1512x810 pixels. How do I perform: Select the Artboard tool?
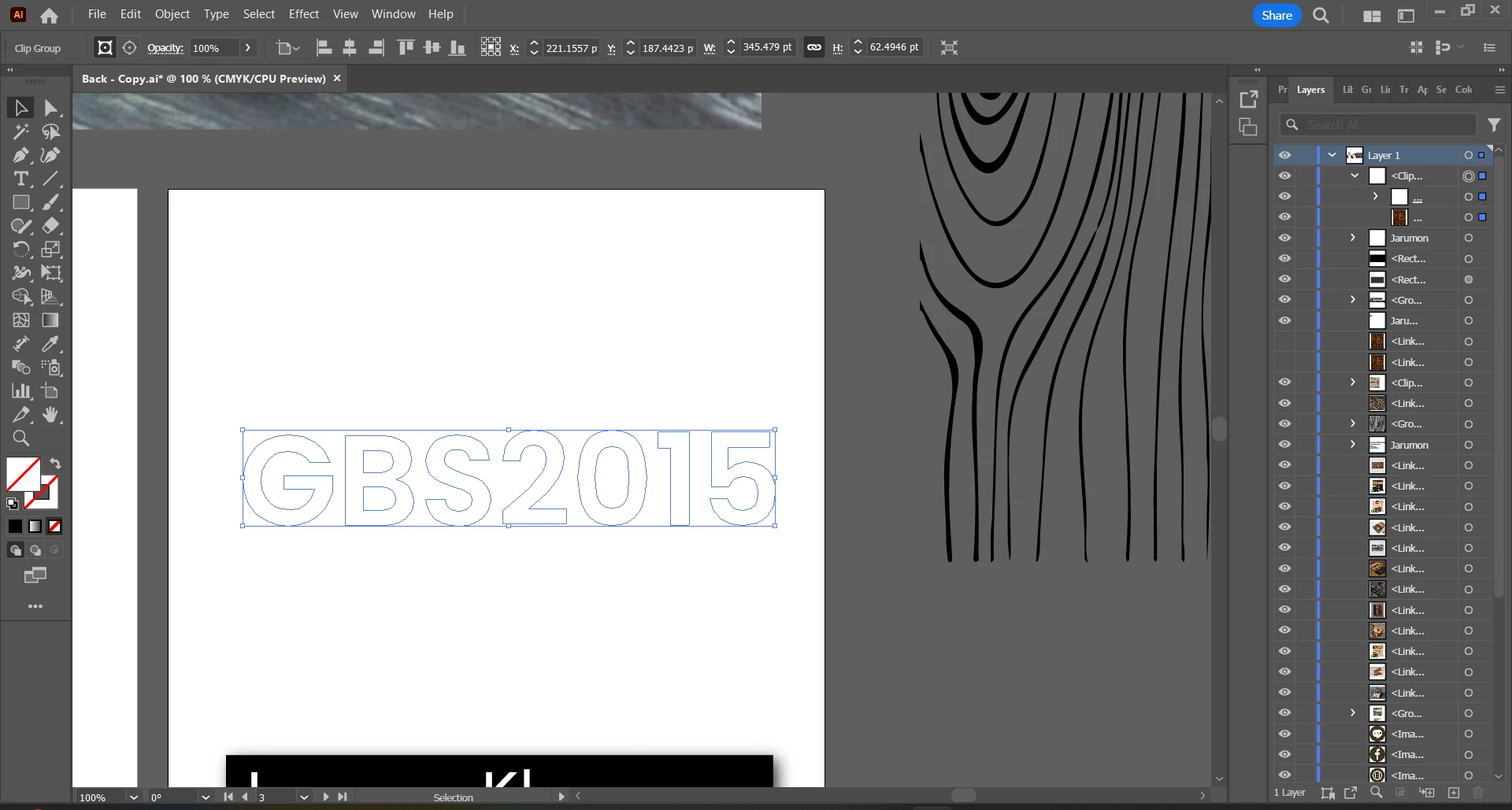(51, 391)
